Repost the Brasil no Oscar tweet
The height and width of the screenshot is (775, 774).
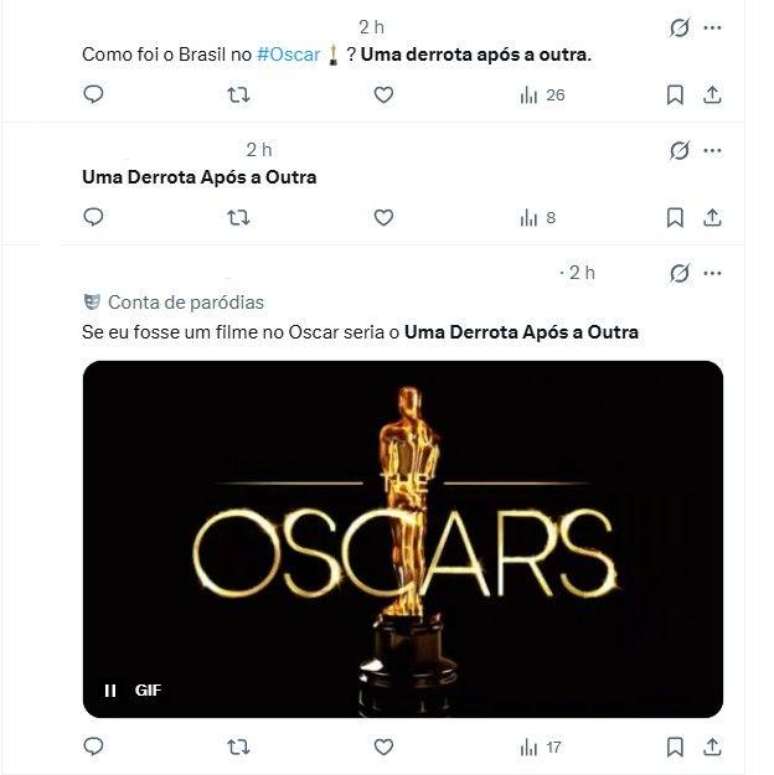pyautogui.click(x=238, y=95)
